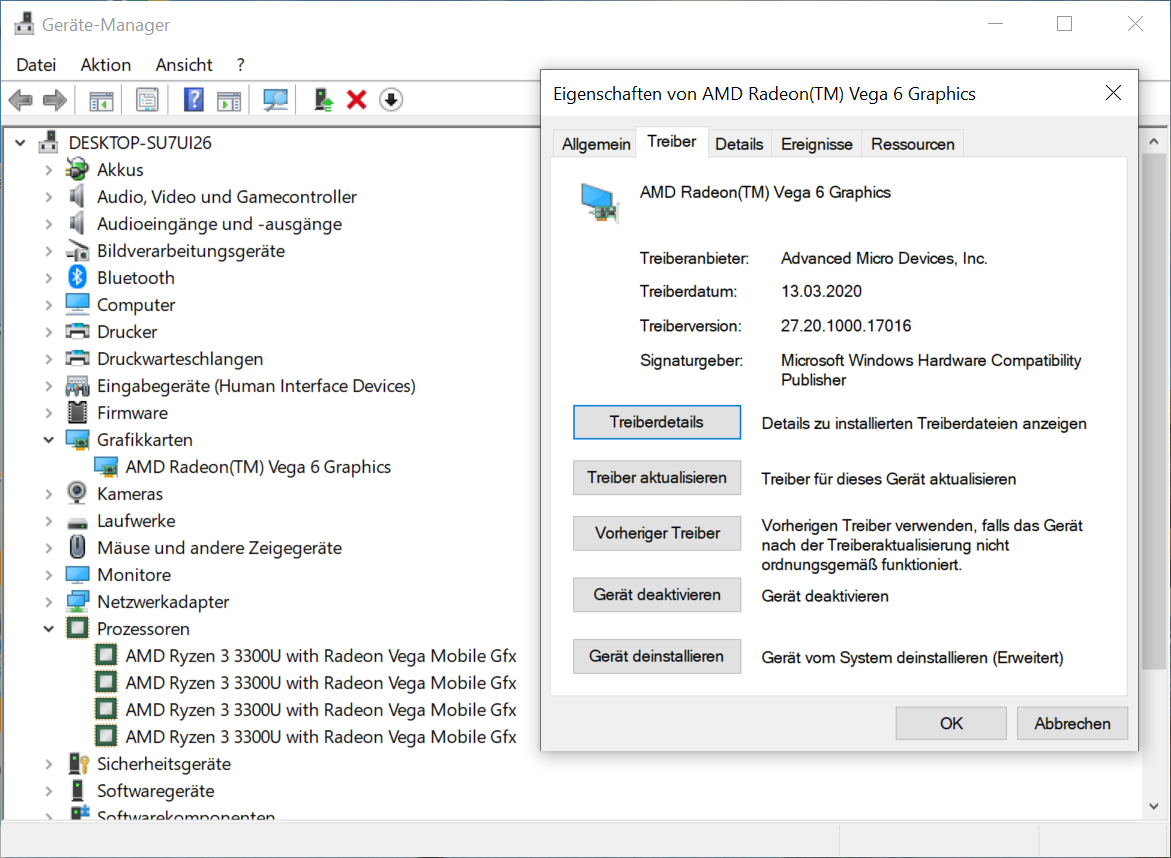1171x858 pixels.
Task: Close the Eigenschaften dialog with X
Action: tap(1113, 93)
